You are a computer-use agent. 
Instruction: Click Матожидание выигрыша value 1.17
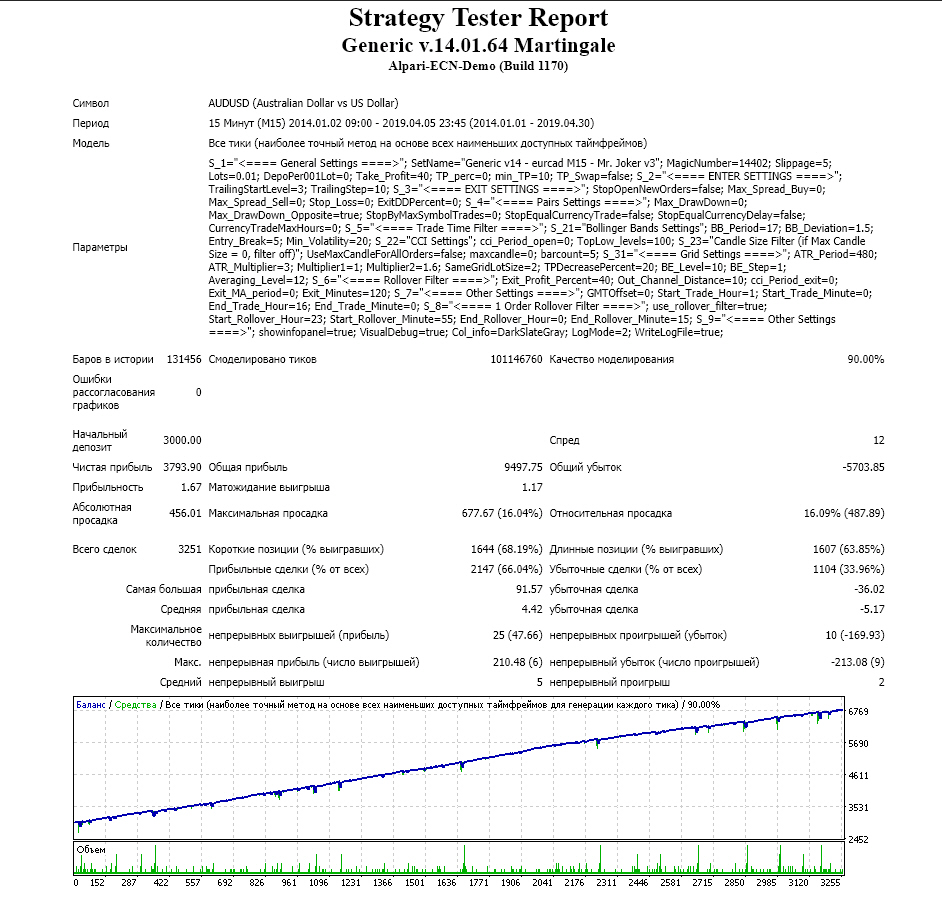532,487
